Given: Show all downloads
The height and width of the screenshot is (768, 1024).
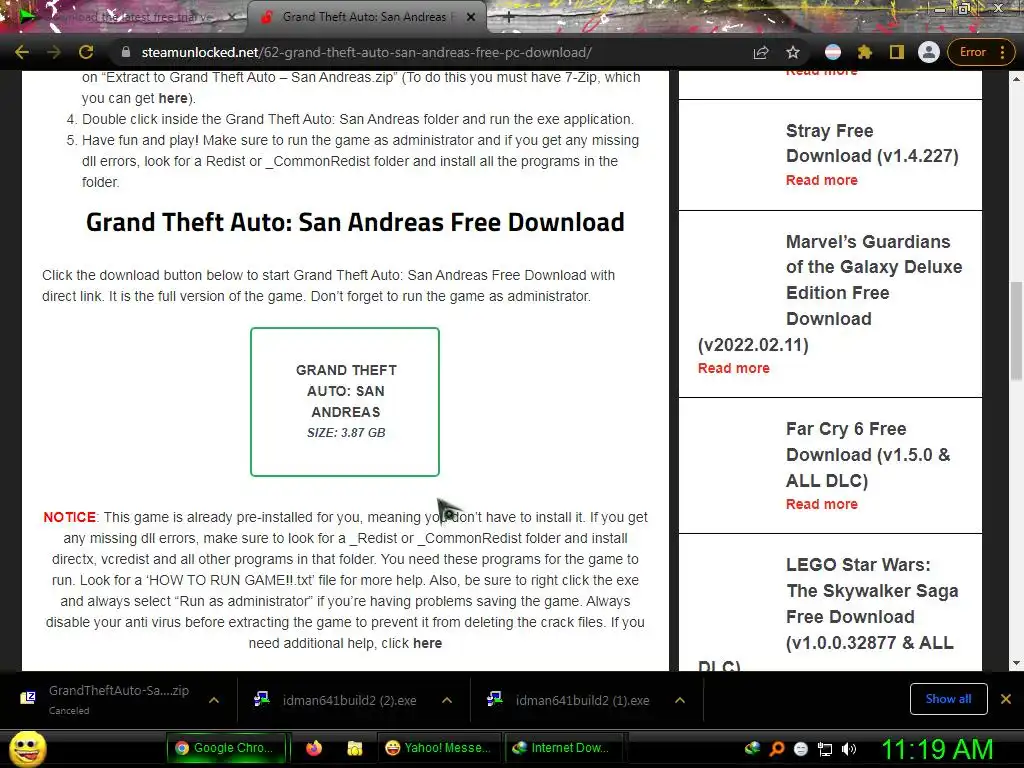Looking at the screenshot, I should (x=948, y=699).
